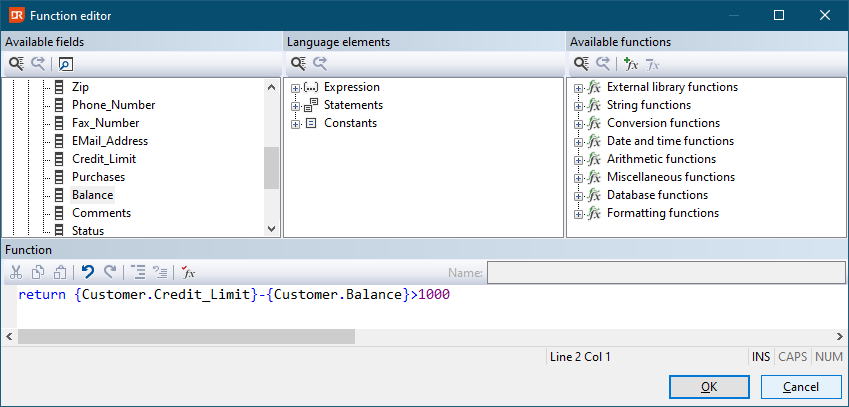Click the Line 2 Col 1 status indicator
The height and width of the screenshot is (407, 849).
[580, 357]
